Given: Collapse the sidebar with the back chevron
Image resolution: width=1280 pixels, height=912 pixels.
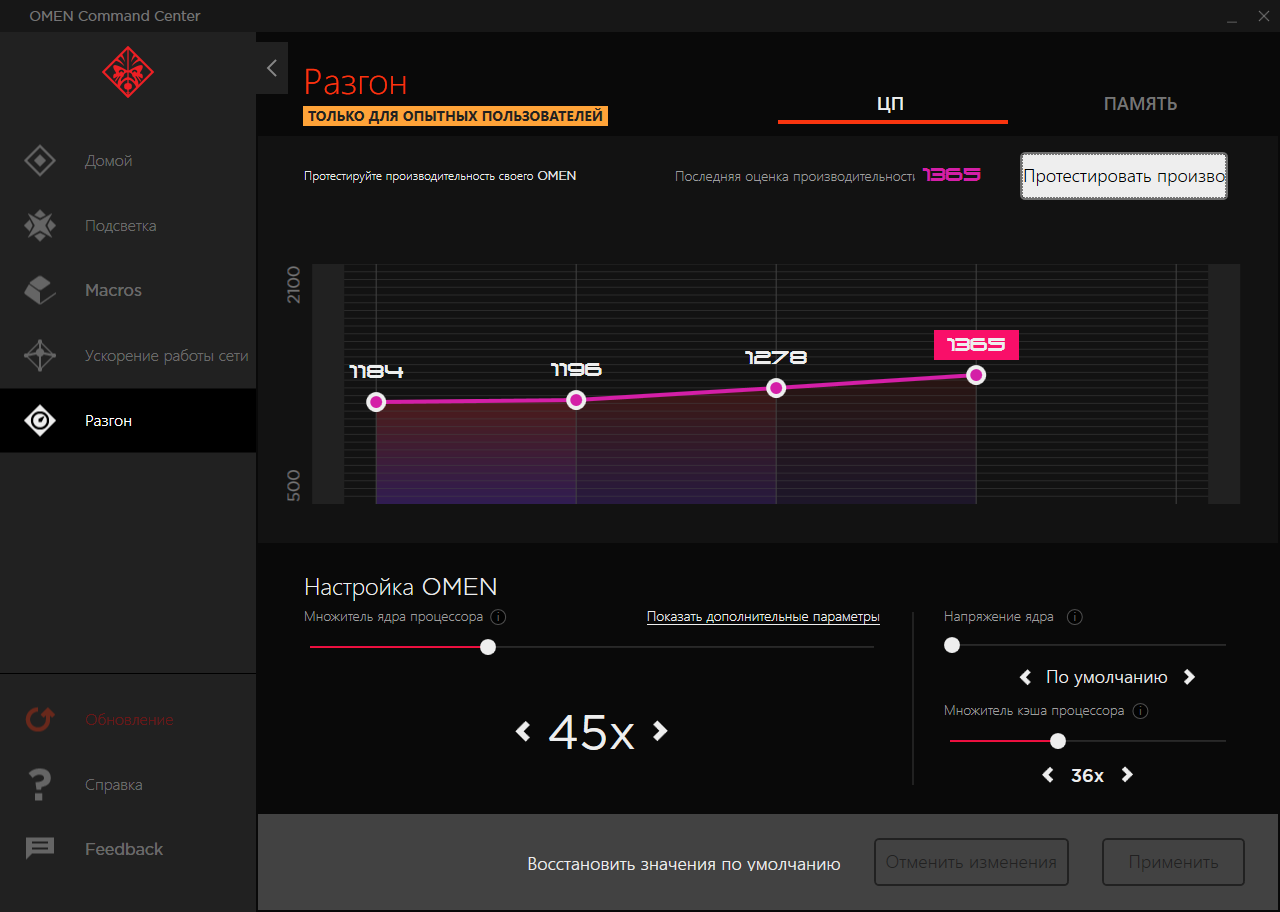Looking at the screenshot, I should [271, 68].
